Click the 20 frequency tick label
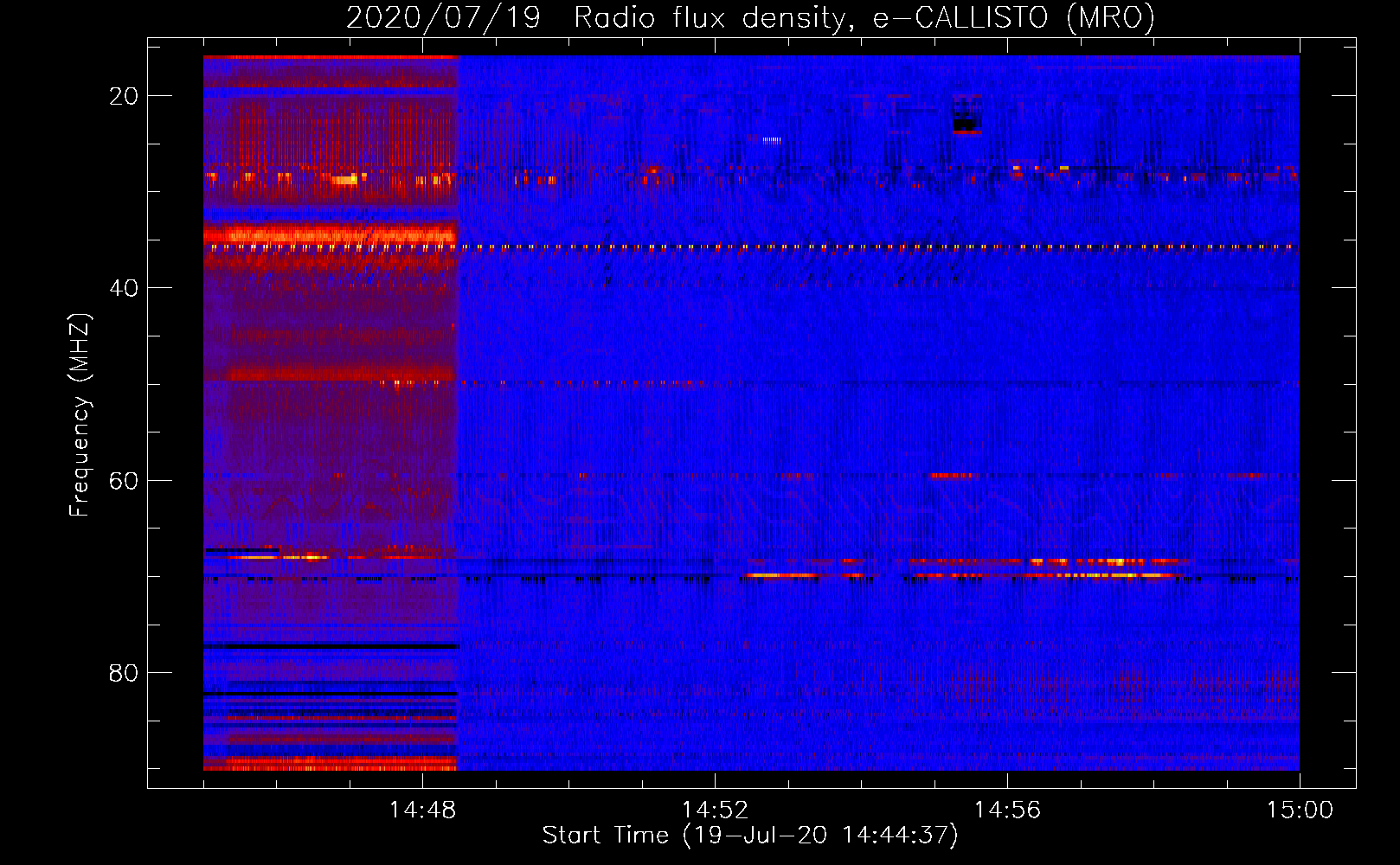Screen dimensions: 1400x865 pos(124,96)
